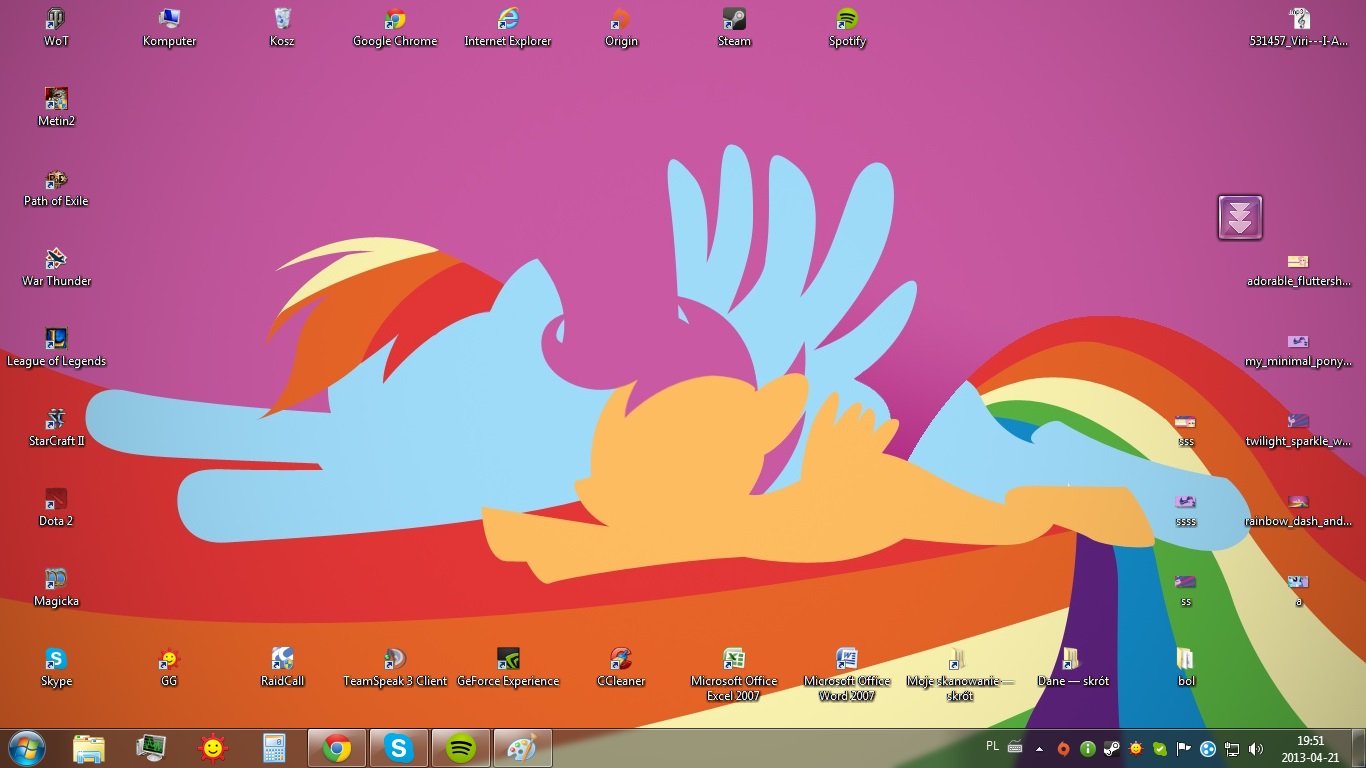Select the CCleaner desktop shortcut

tap(621, 668)
